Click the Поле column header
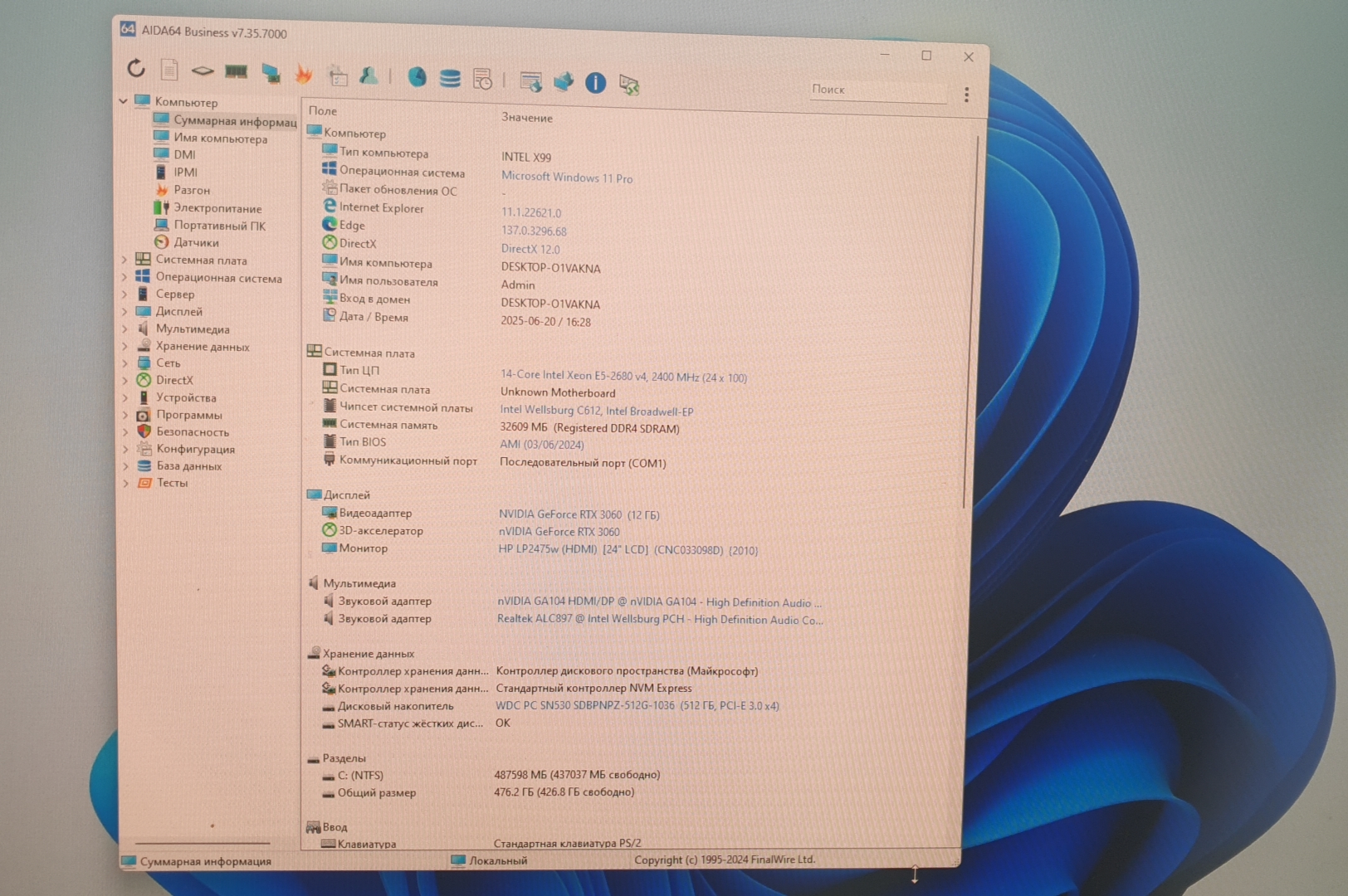This screenshot has height=896, width=1348. point(323,111)
